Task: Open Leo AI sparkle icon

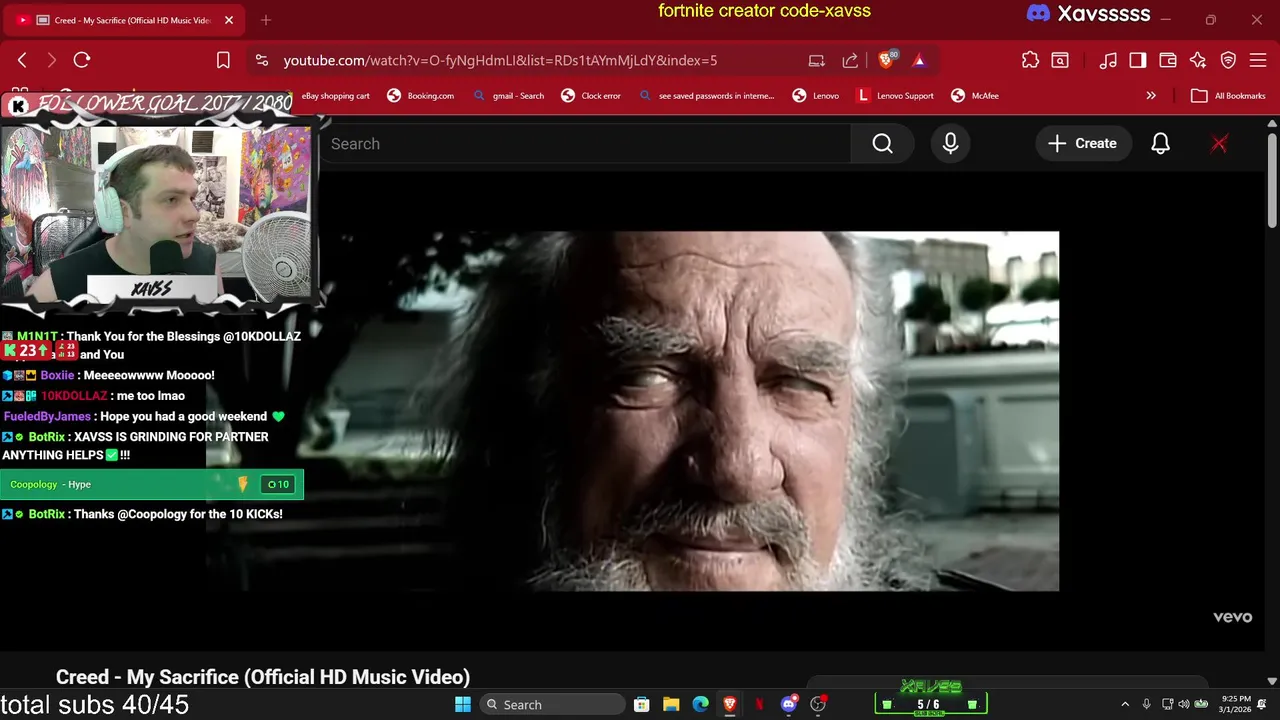Action: click(1198, 60)
